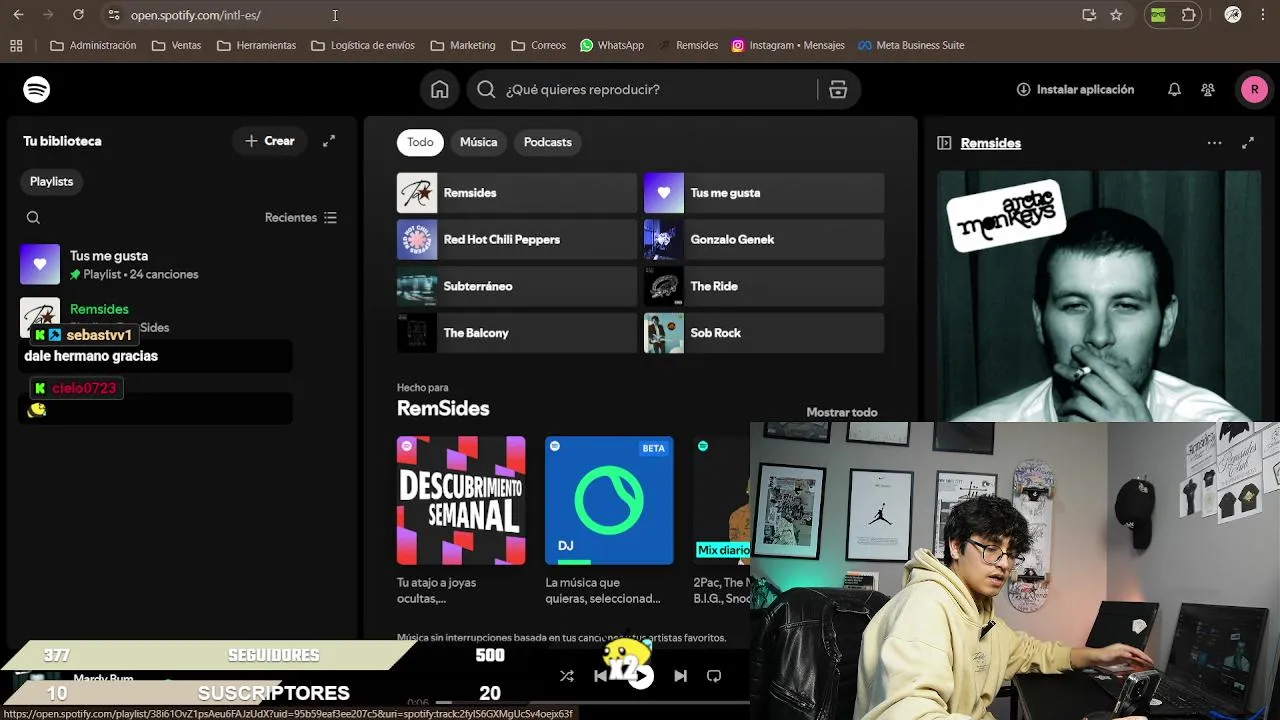
Task: Click the search magnifier in top bar
Action: click(486, 90)
